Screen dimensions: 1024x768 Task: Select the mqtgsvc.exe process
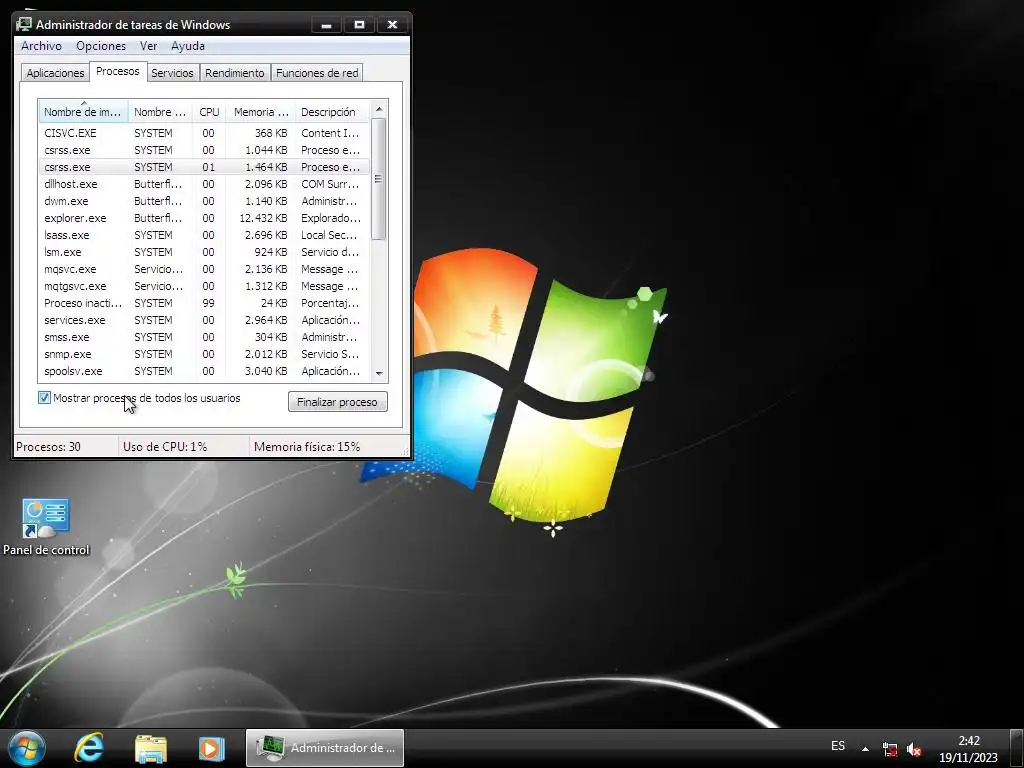coord(204,285)
